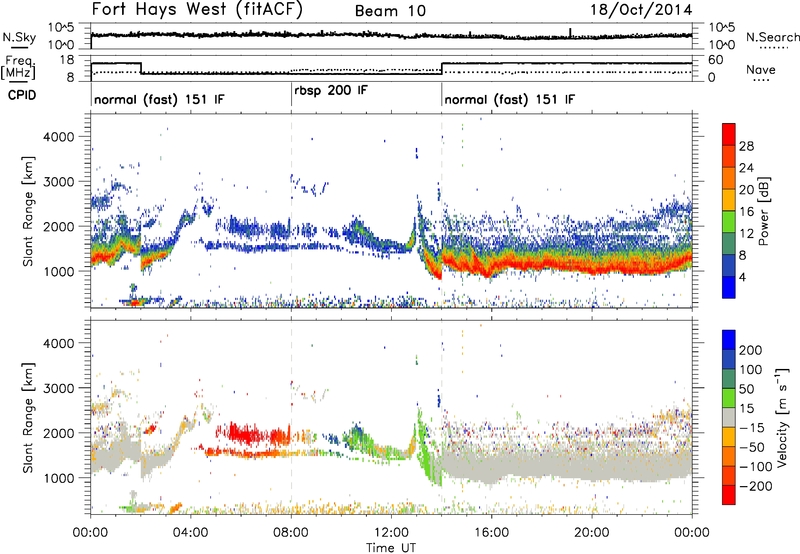The width and height of the screenshot is (800, 554).
Task: Click the Nave axis tick value '60'
Action: 715,60
